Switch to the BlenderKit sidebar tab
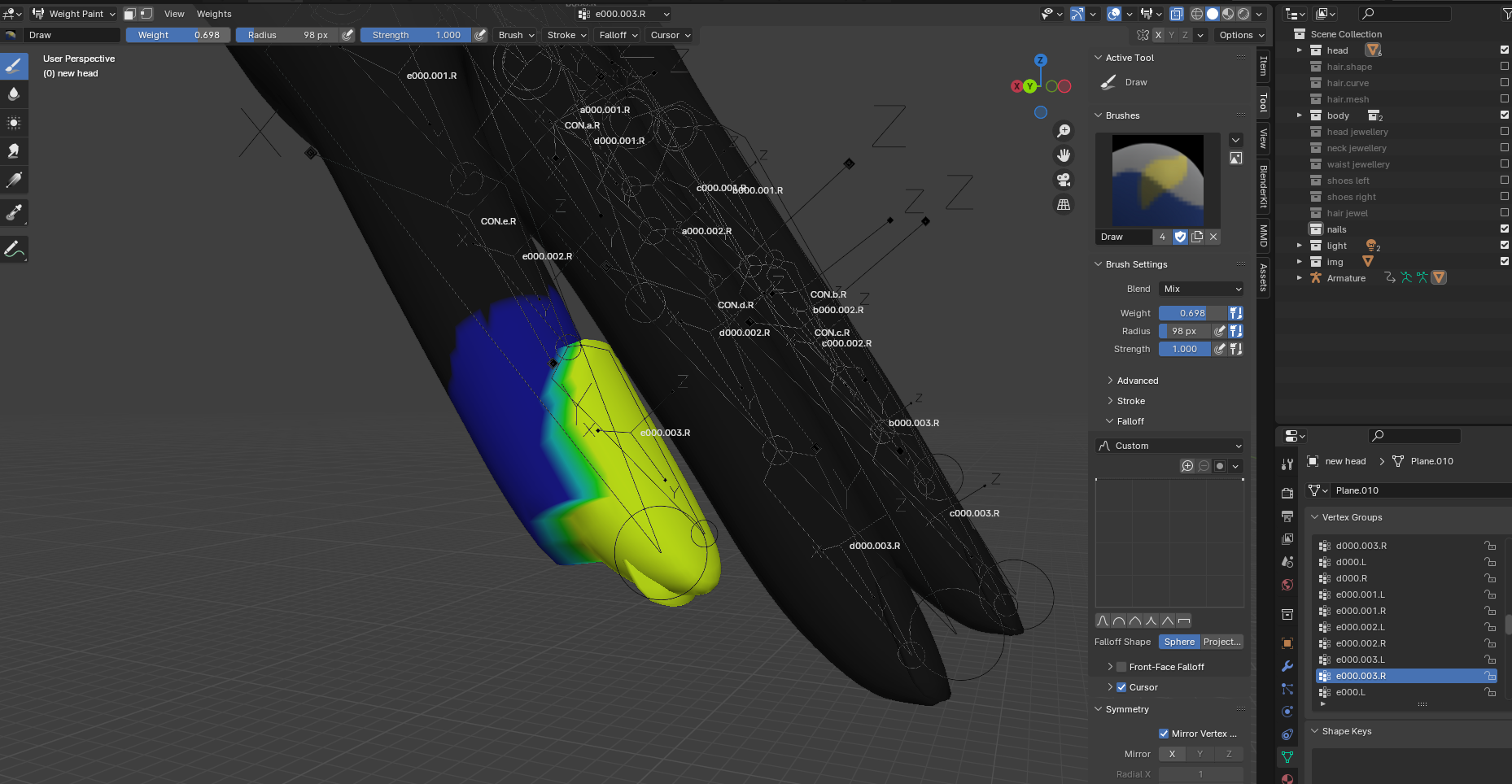 (x=1264, y=186)
